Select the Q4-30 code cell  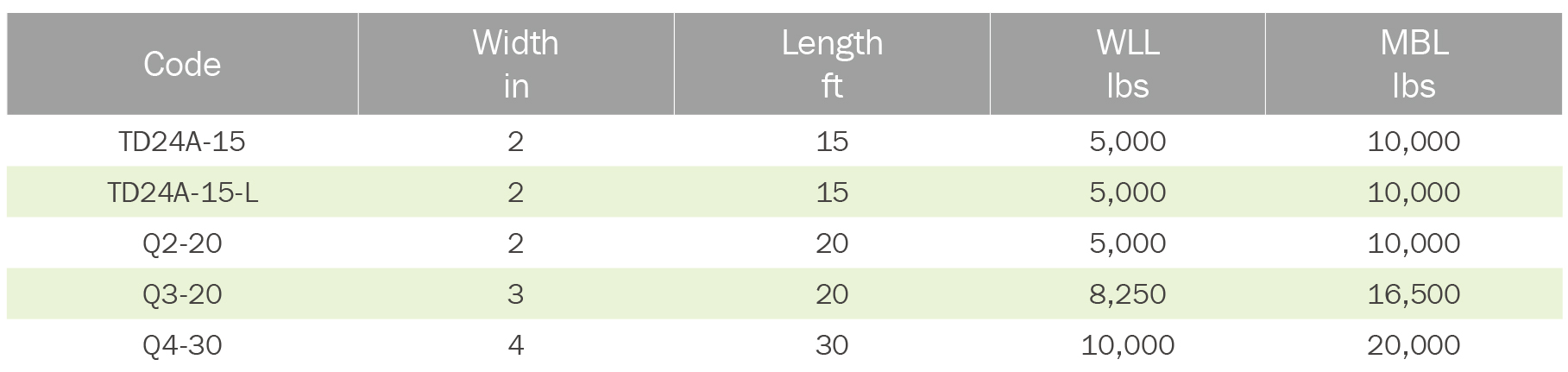(x=182, y=345)
